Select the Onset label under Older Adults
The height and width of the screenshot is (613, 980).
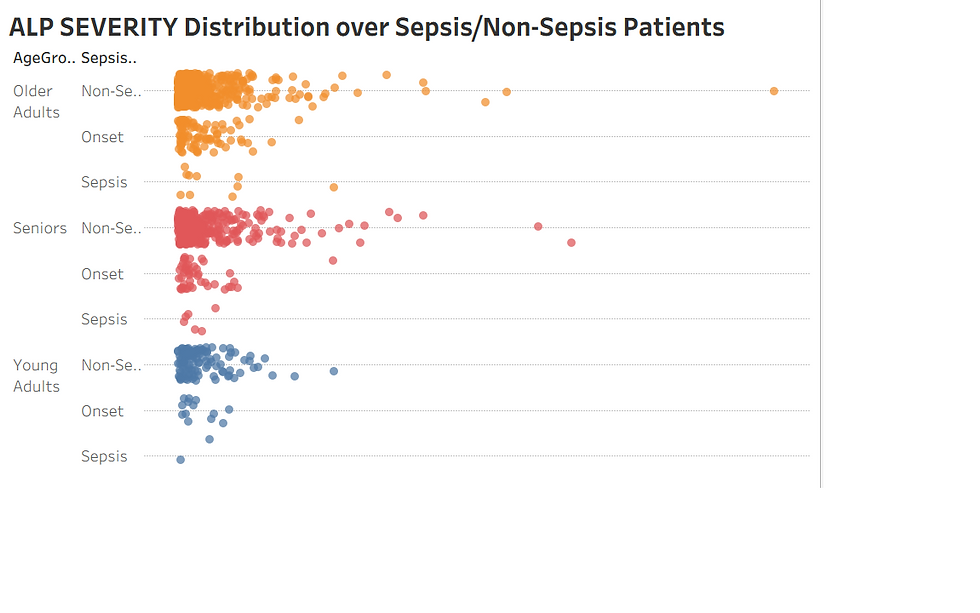tap(102, 137)
